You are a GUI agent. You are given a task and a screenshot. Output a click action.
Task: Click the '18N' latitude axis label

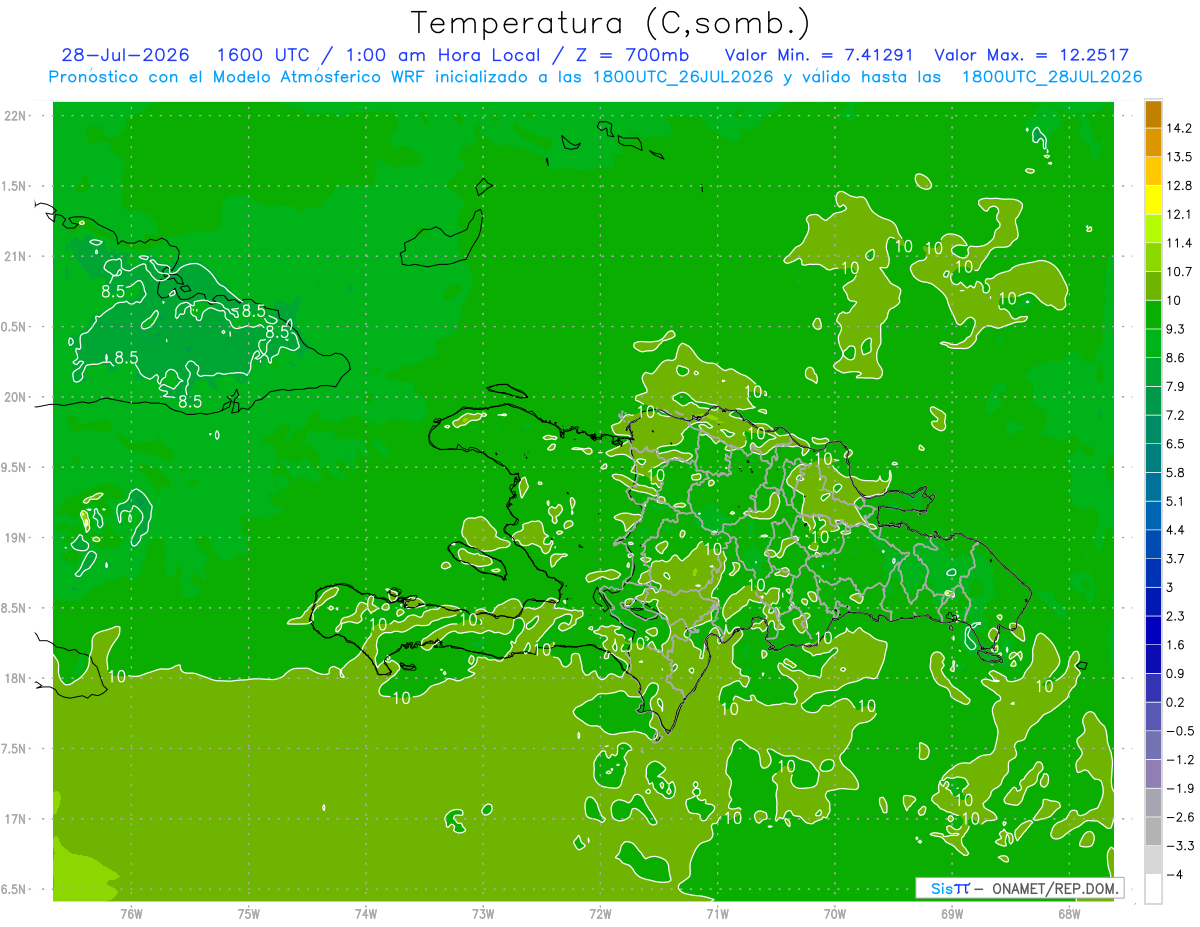(16, 678)
